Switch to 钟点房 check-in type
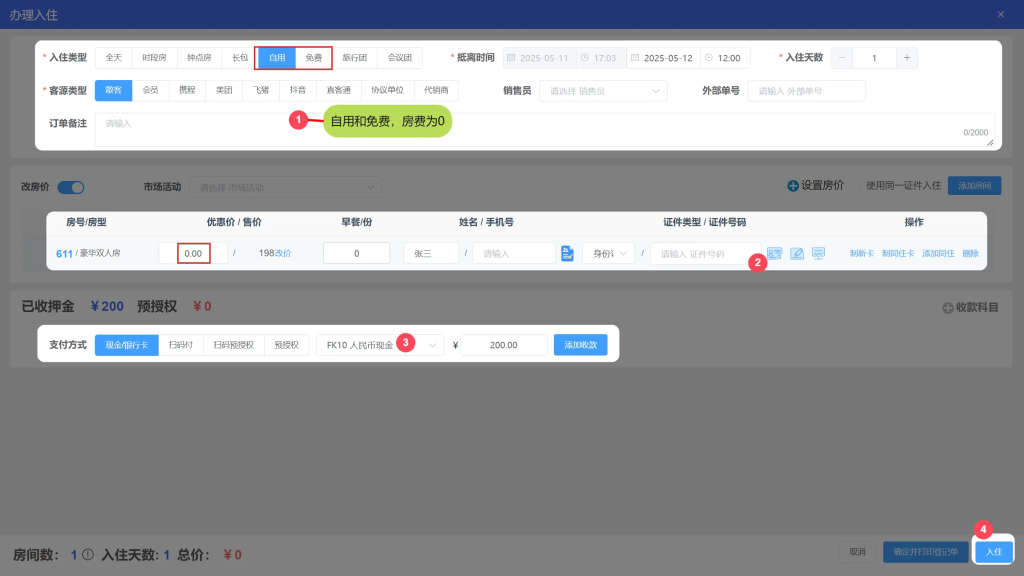The height and width of the screenshot is (576, 1024). click(198, 58)
